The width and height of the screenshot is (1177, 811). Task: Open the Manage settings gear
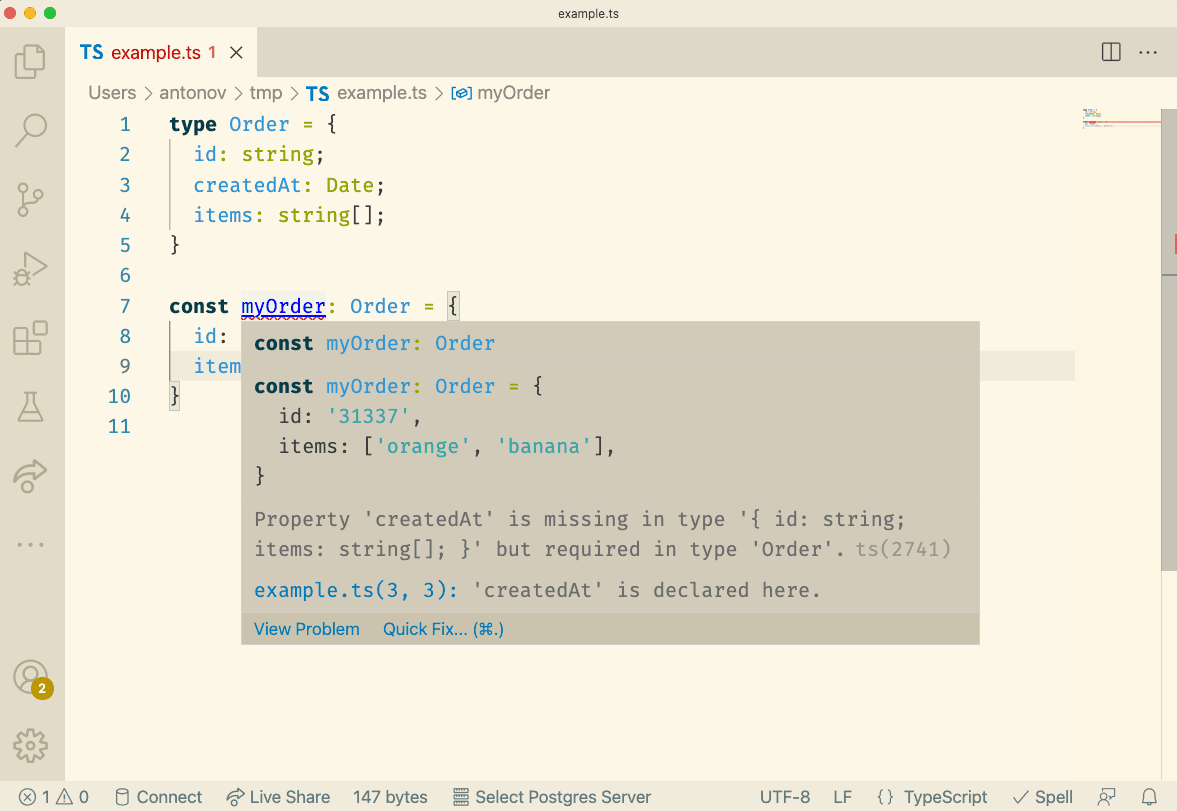coord(31,746)
